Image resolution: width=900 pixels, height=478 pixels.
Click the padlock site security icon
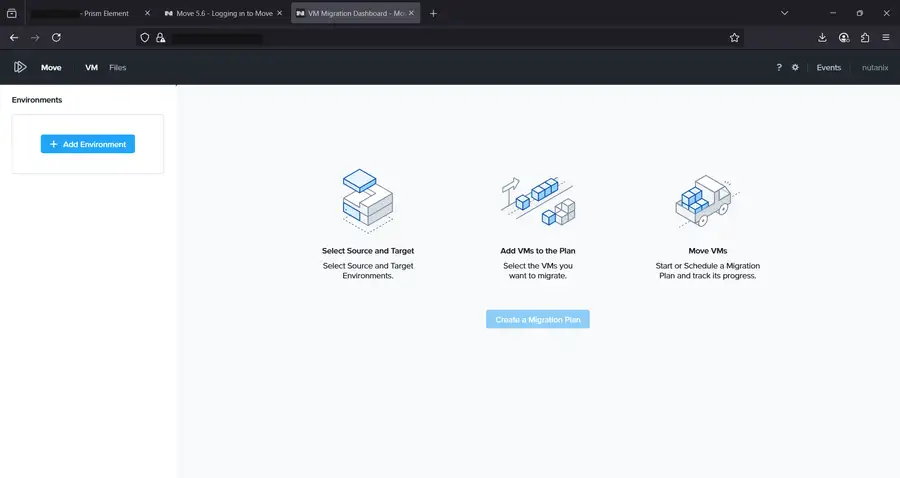pos(161,37)
